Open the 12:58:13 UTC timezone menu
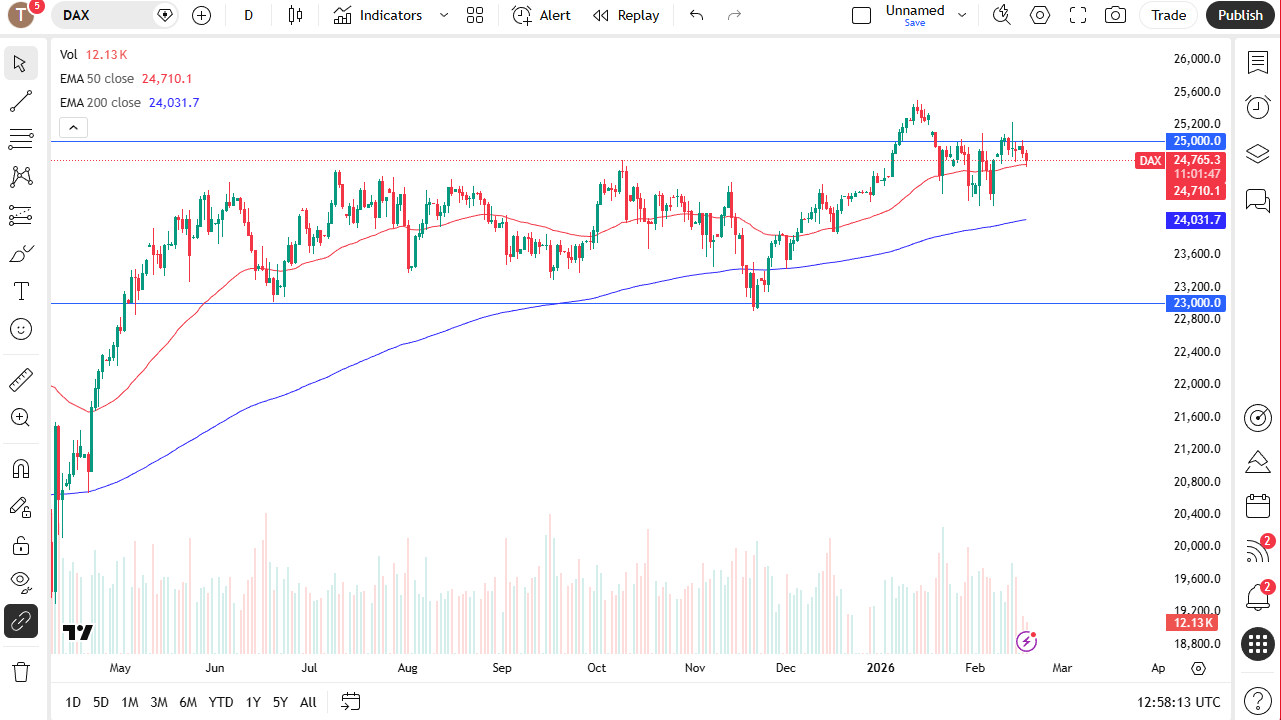Image resolution: width=1281 pixels, height=720 pixels. 1179,702
